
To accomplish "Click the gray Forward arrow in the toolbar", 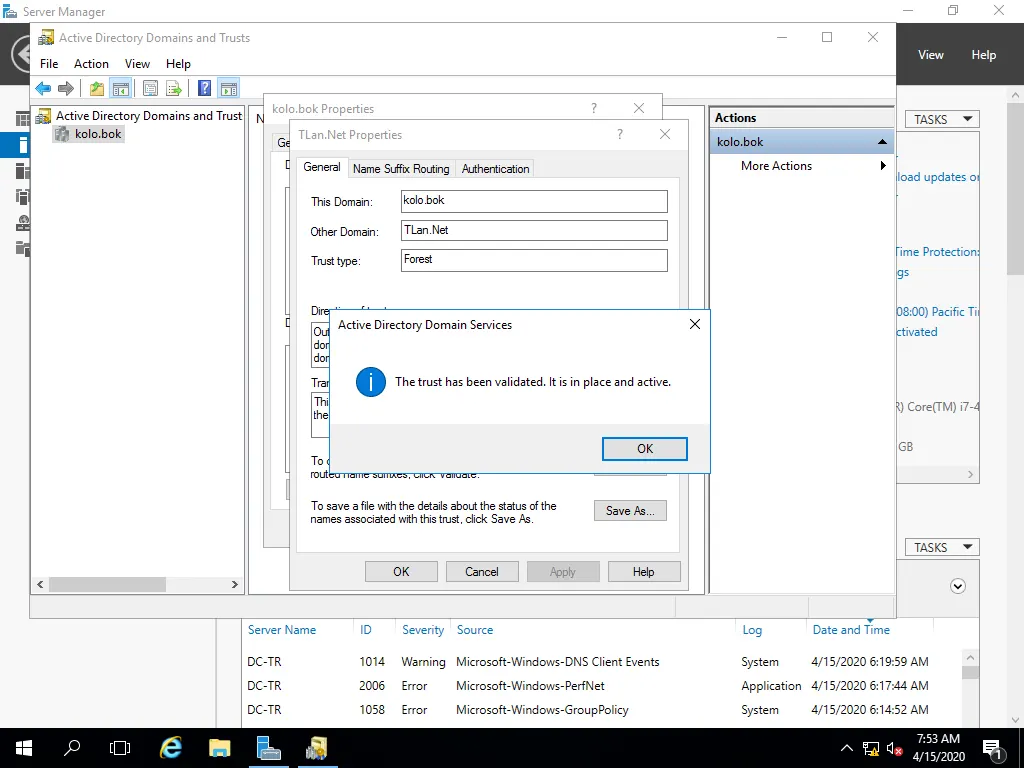I will (x=66, y=88).
